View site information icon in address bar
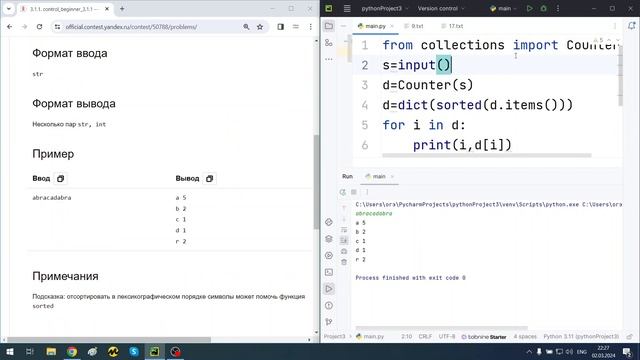The width and height of the screenshot is (640, 360). (58, 27)
